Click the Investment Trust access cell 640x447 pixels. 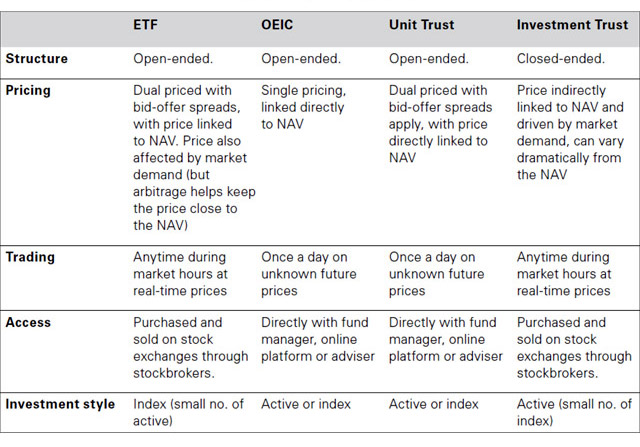point(574,348)
